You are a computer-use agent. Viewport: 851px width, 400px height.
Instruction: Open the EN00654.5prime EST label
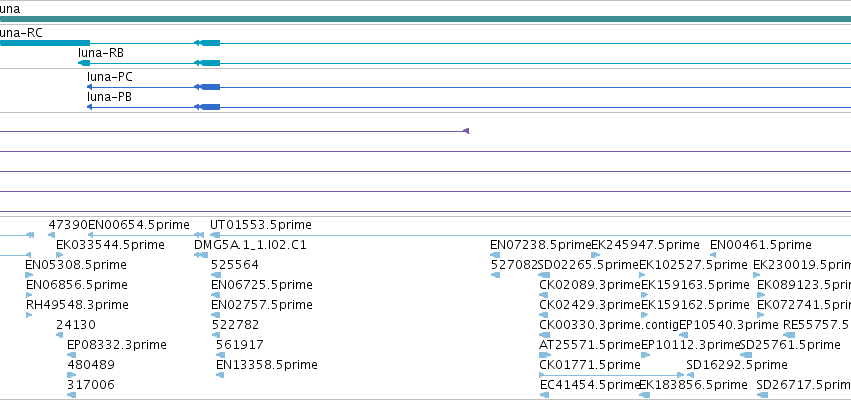coord(139,225)
